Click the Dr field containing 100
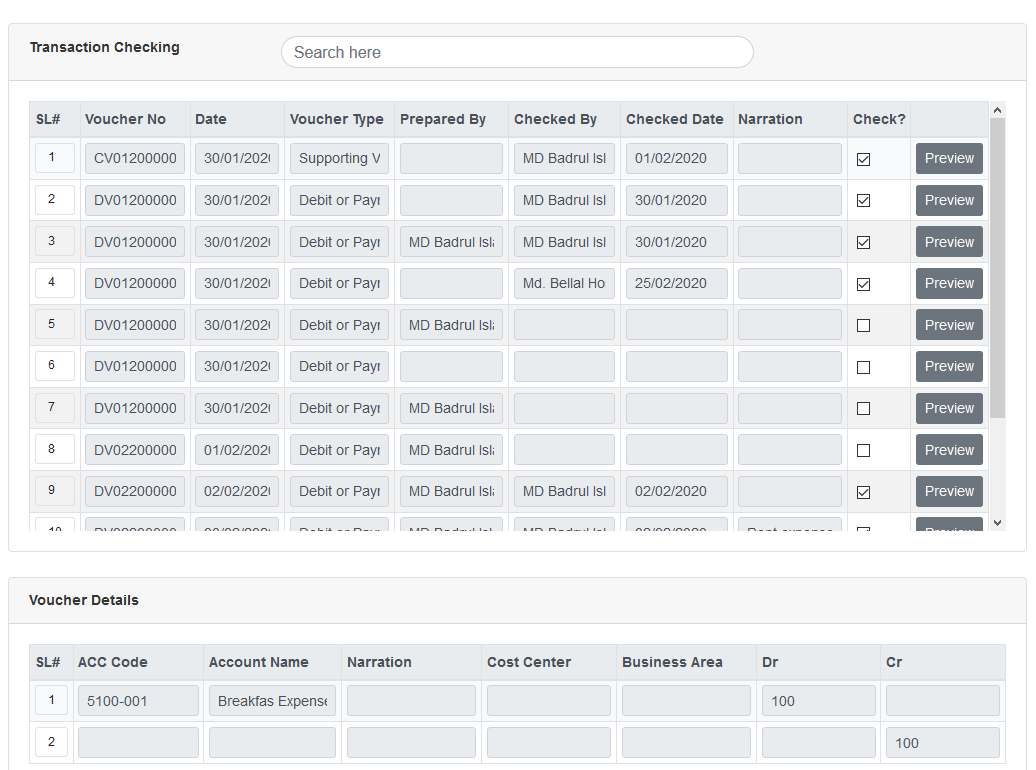Image resolution: width=1036 pixels, height=770 pixels. [x=818, y=700]
